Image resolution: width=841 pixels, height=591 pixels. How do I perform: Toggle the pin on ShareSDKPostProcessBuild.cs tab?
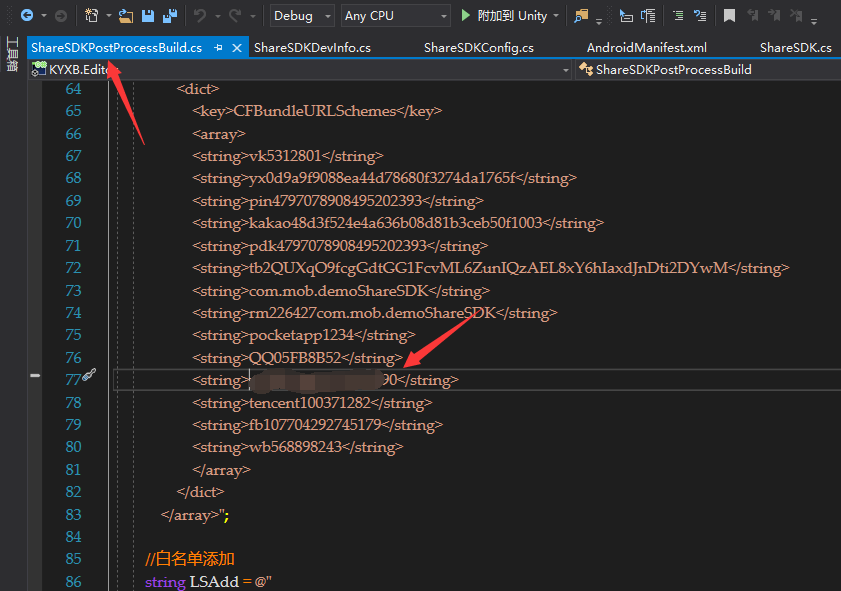click(x=218, y=48)
